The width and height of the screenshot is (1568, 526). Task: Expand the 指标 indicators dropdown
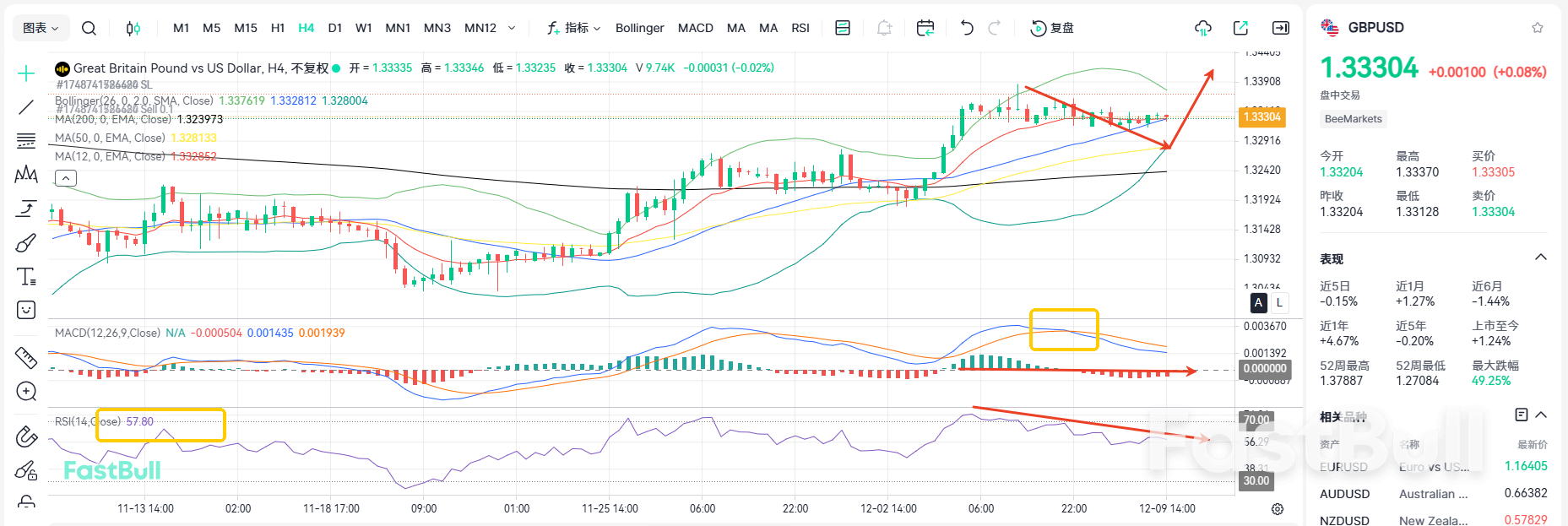coord(574,29)
